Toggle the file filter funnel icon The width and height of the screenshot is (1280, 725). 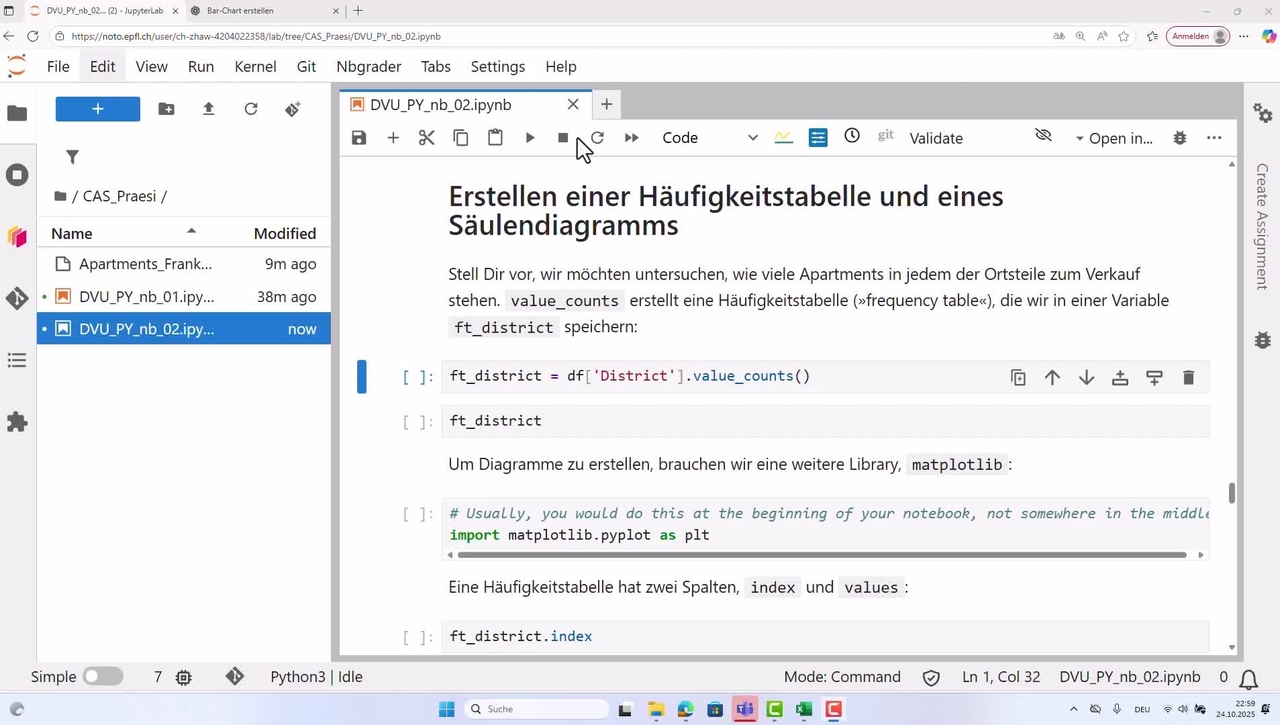72,157
